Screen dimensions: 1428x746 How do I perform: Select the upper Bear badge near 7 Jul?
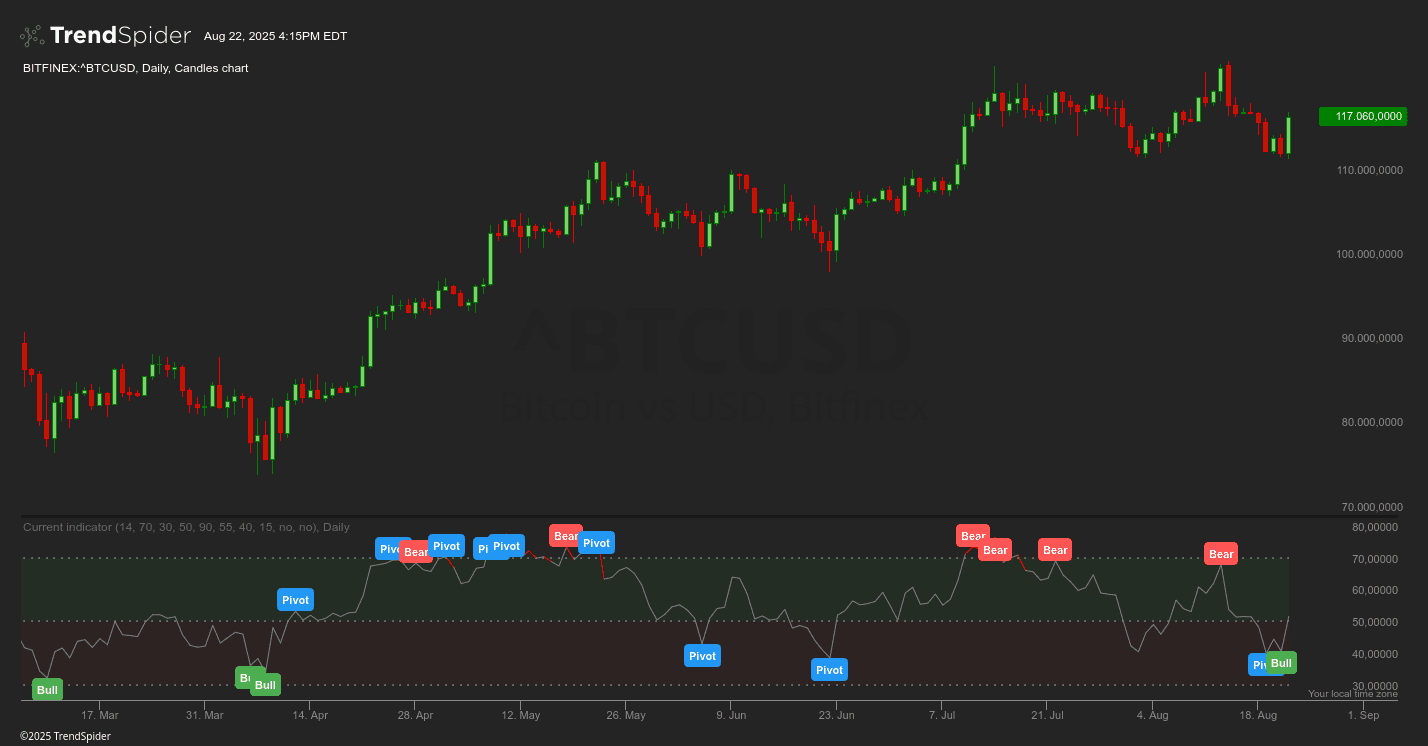(973, 535)
